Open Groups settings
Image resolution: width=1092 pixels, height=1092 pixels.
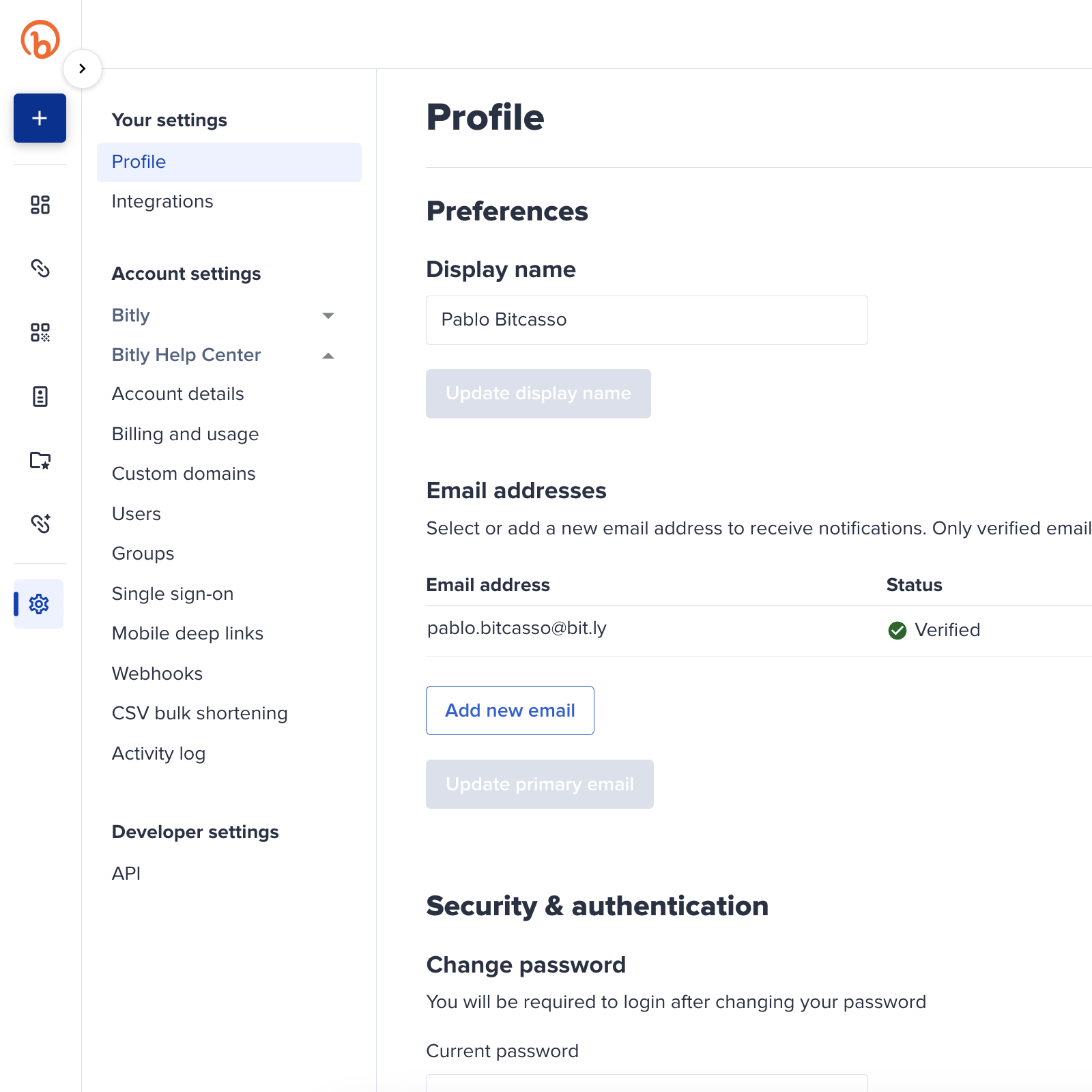pyautogui.click(x=143, y=554)
